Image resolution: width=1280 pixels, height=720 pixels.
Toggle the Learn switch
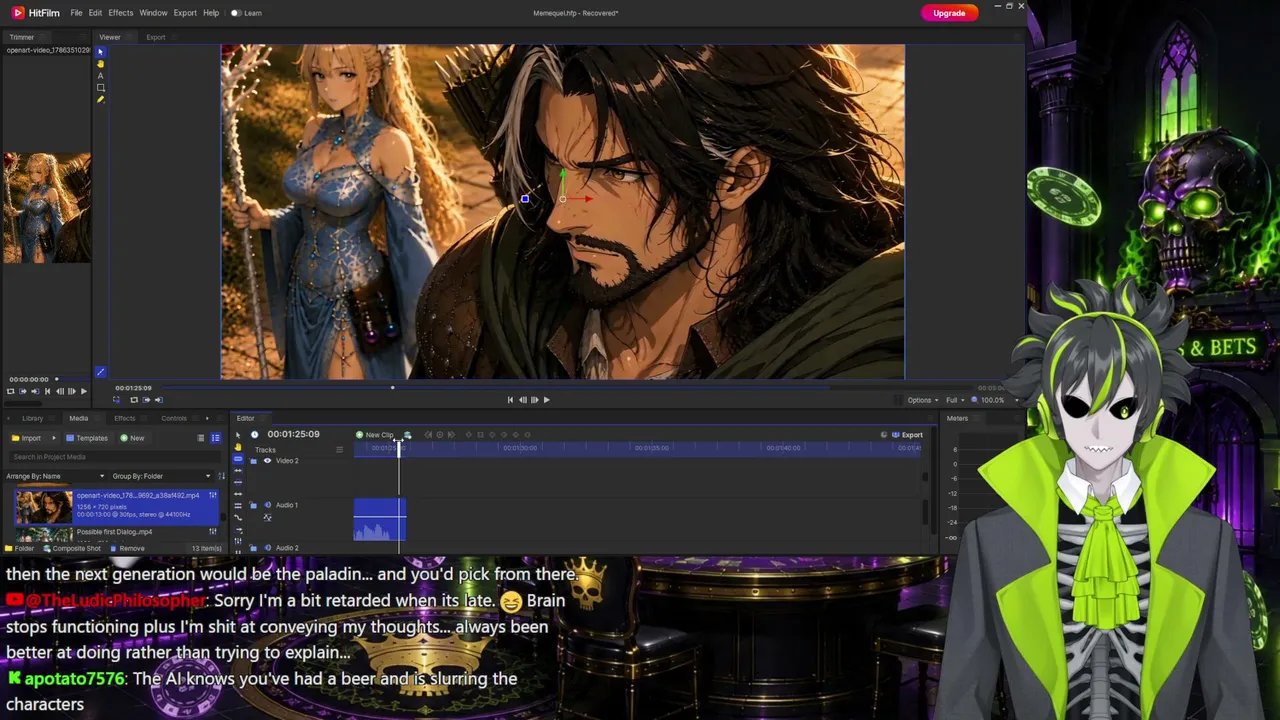(x=236, y=13)
